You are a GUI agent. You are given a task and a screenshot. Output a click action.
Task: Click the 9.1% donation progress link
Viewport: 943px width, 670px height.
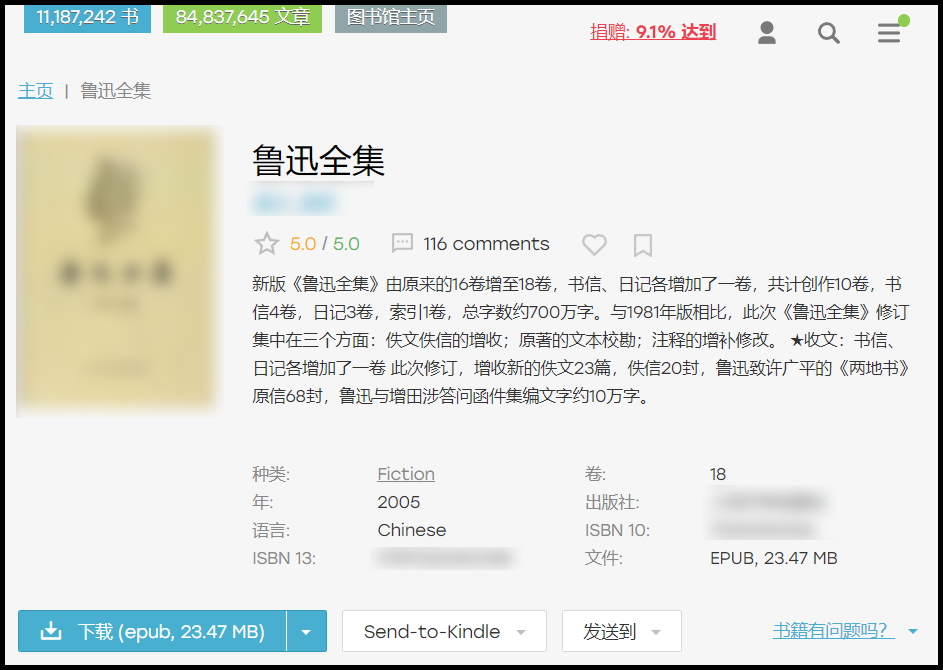[x=653, y=32]
